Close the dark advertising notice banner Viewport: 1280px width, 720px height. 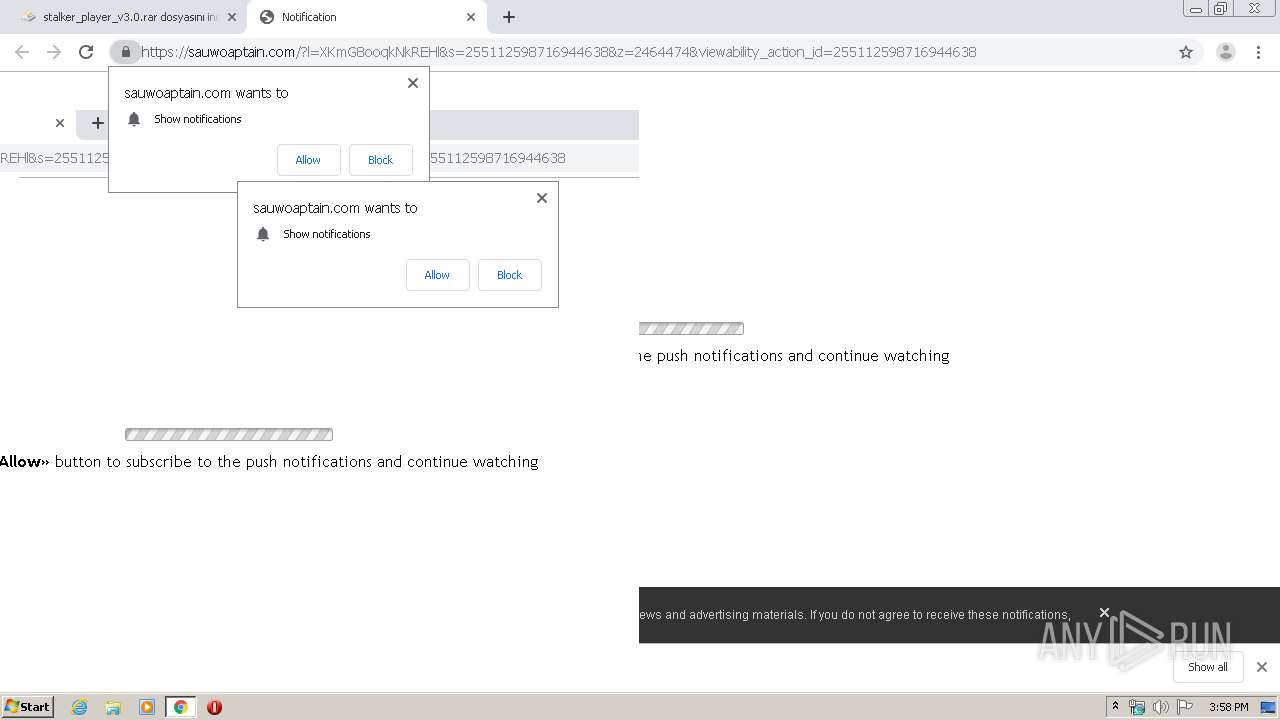coord(1104,612)
